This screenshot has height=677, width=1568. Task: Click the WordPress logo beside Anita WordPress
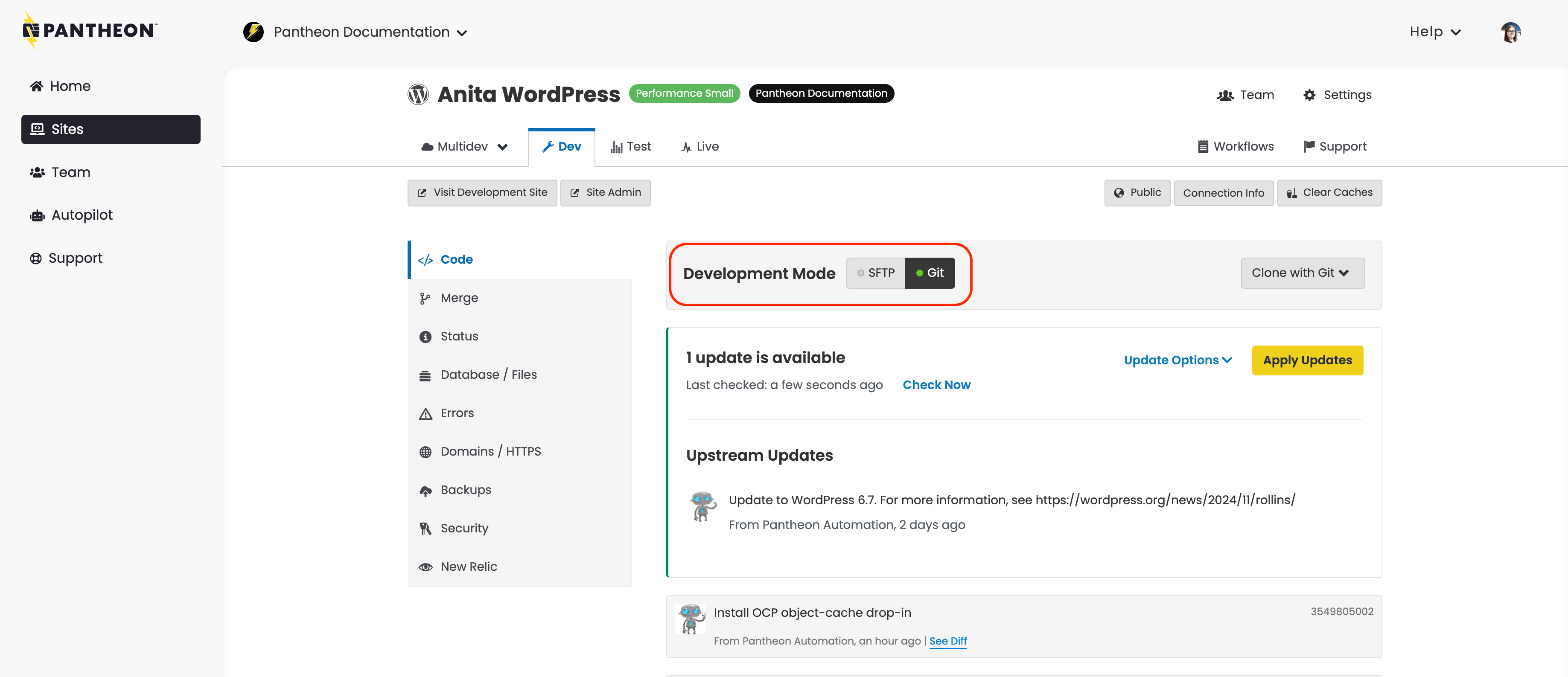click(418, 94)
